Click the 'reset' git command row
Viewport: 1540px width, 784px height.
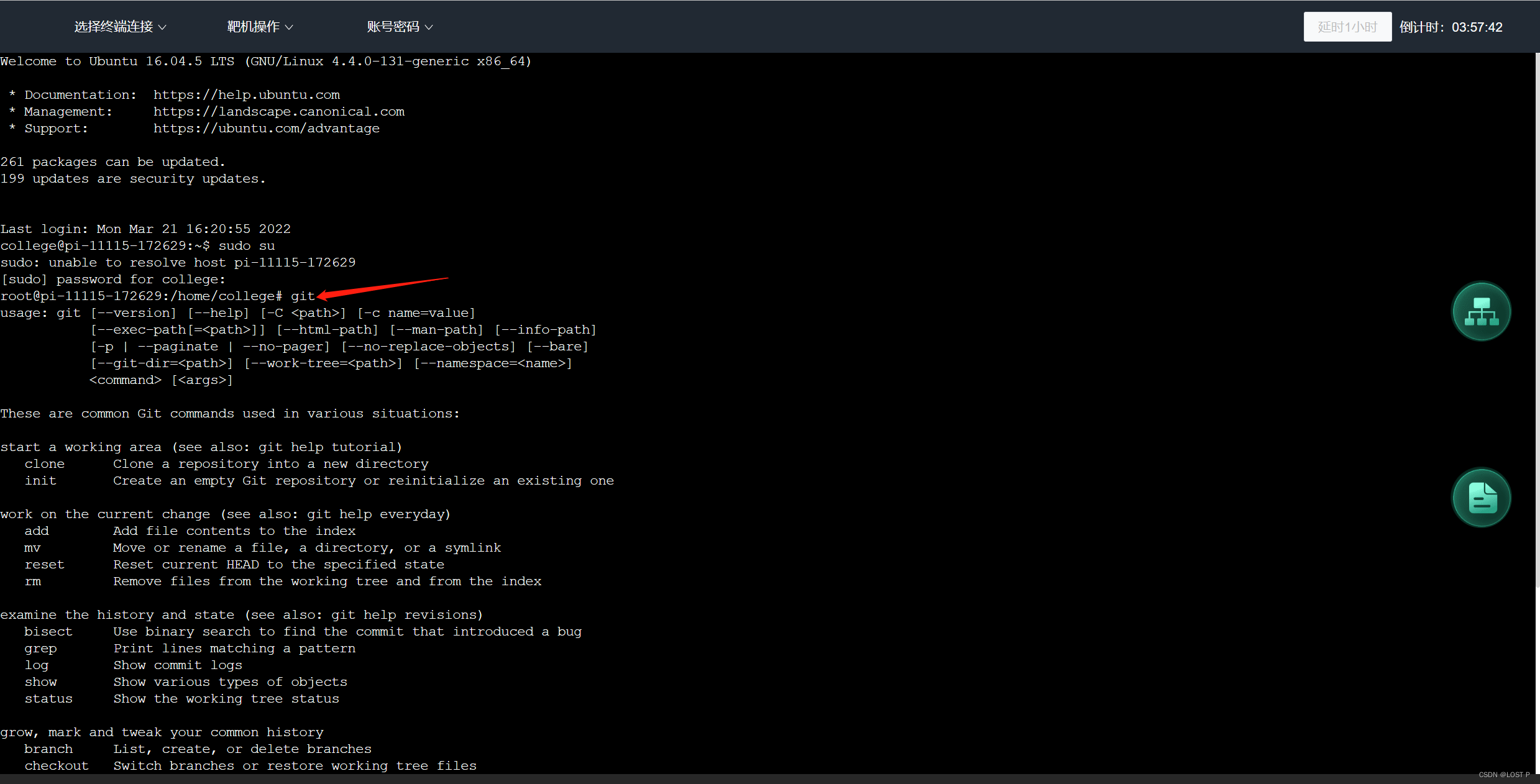[x=234, y=564]
